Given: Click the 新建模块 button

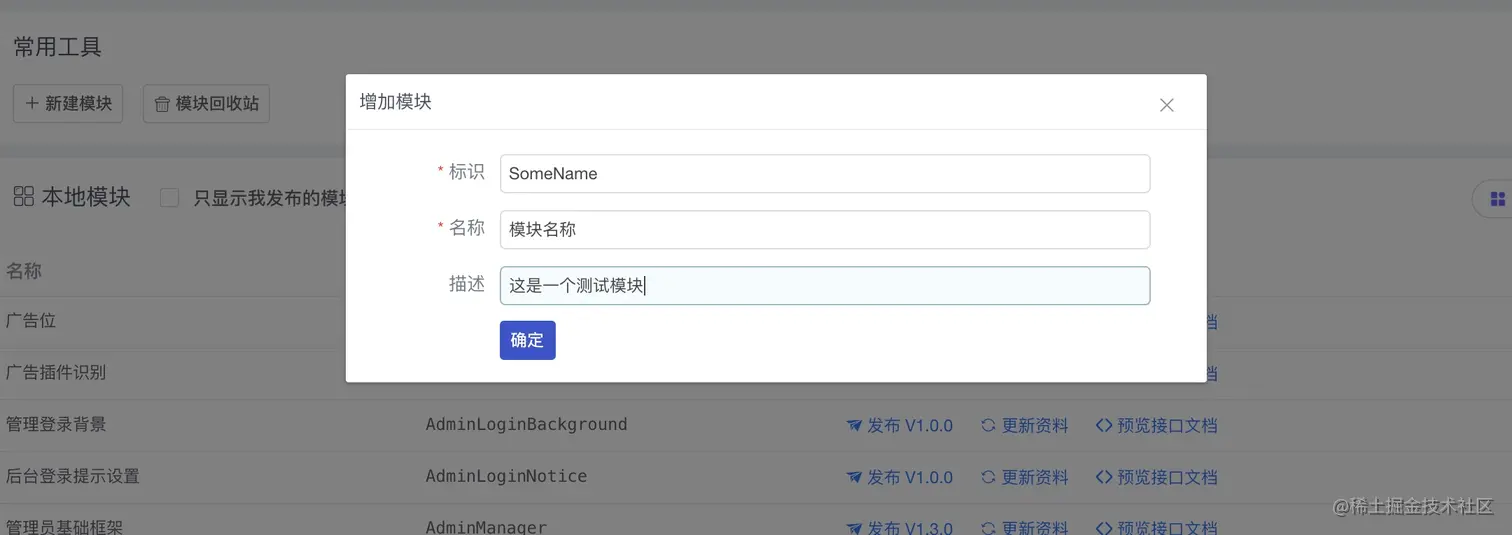Looking at the screenshot, I should point(68,103).
